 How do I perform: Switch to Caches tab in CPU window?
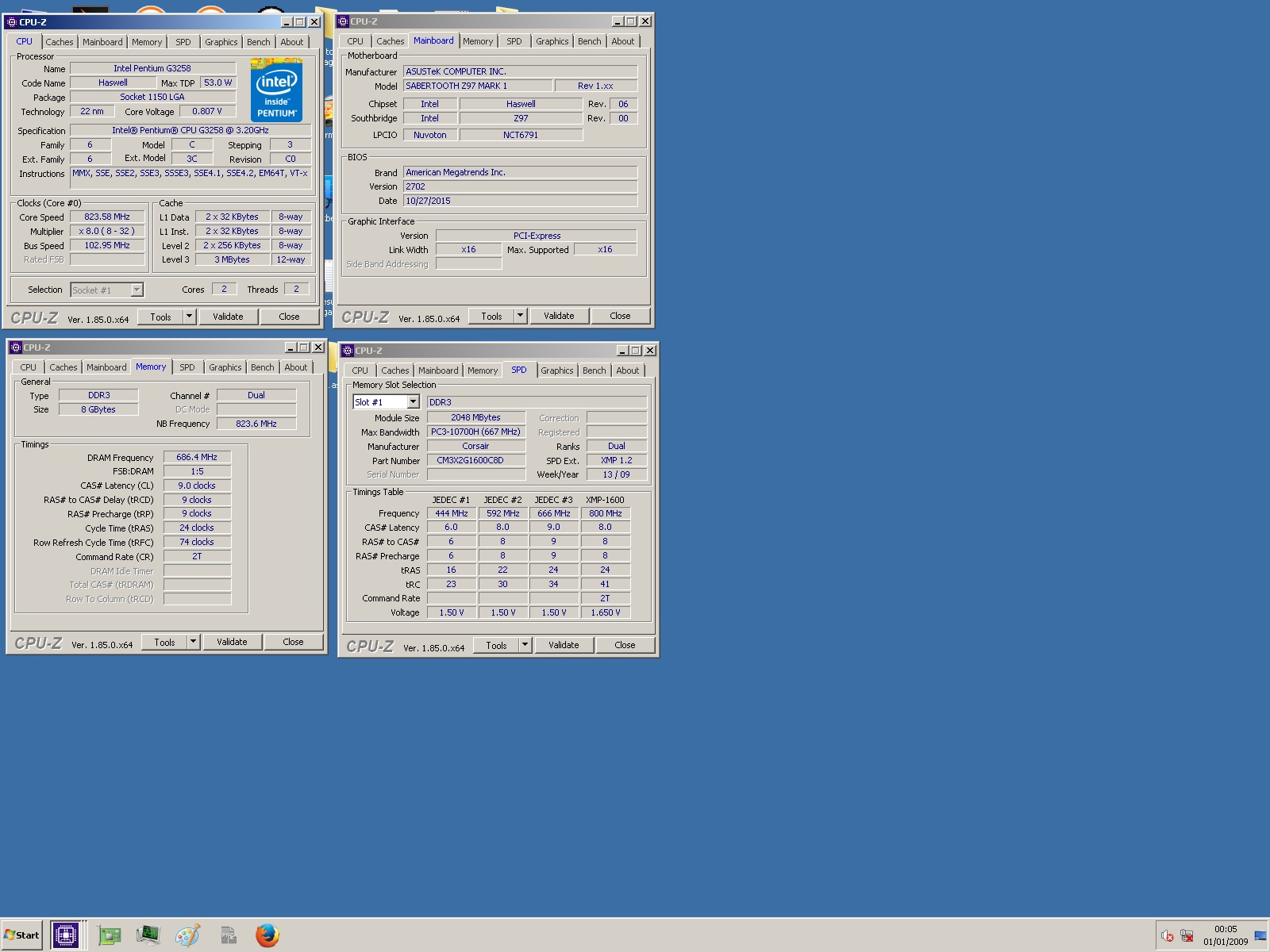[x=59, y=42]
